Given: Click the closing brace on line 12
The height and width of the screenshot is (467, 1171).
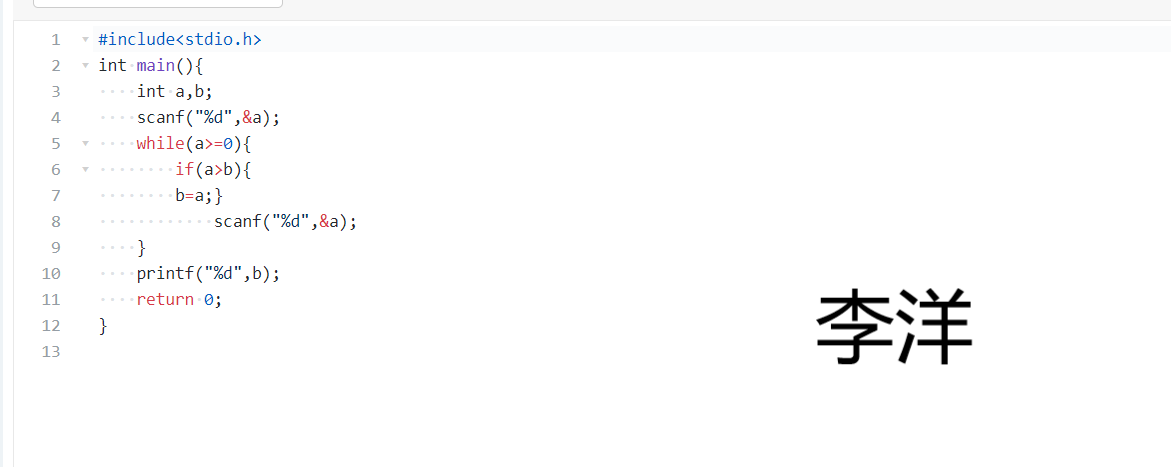Looking at the screenshot, I should point(103,326).
